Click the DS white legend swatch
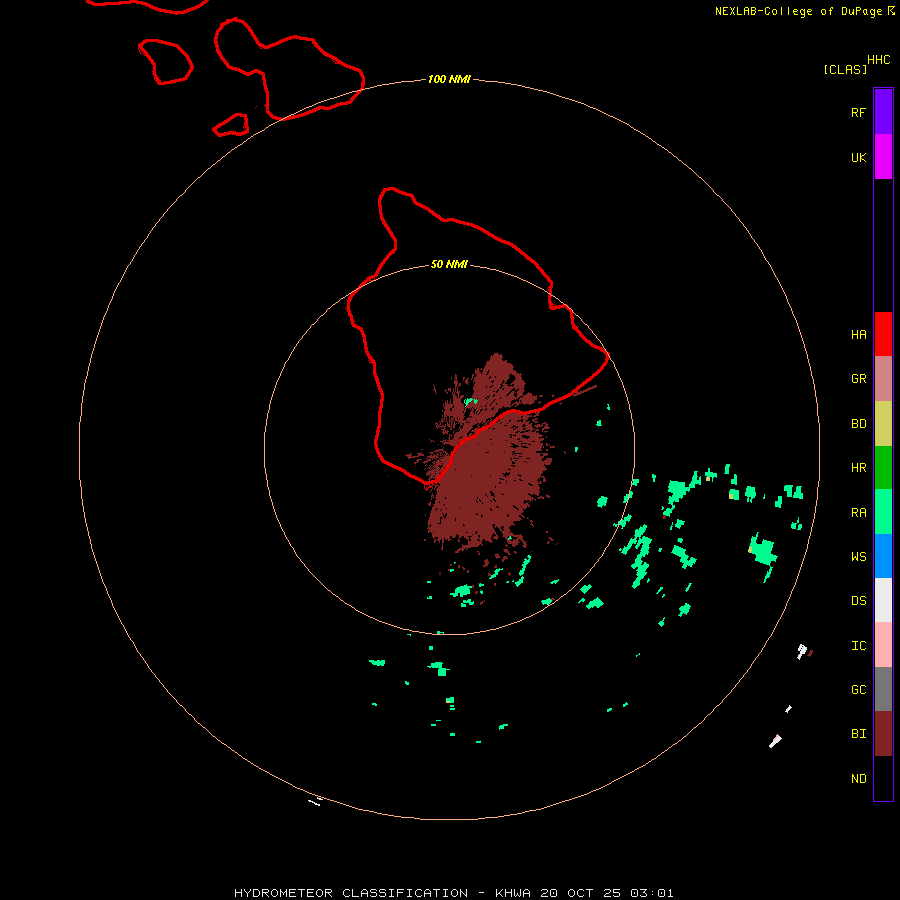900x900 pixels. coord(883,600)
